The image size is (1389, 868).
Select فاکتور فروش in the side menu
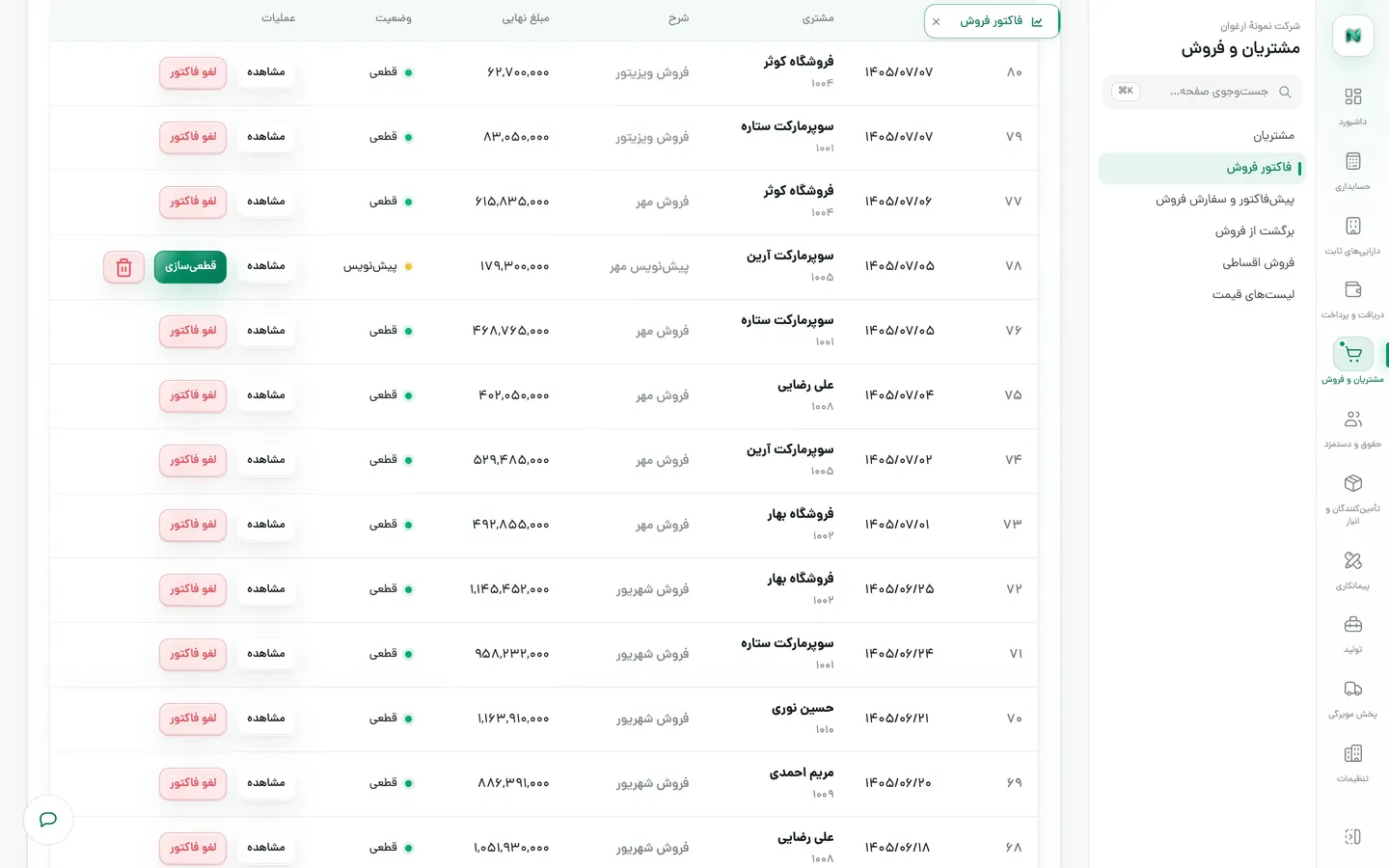coord(1202,168)
